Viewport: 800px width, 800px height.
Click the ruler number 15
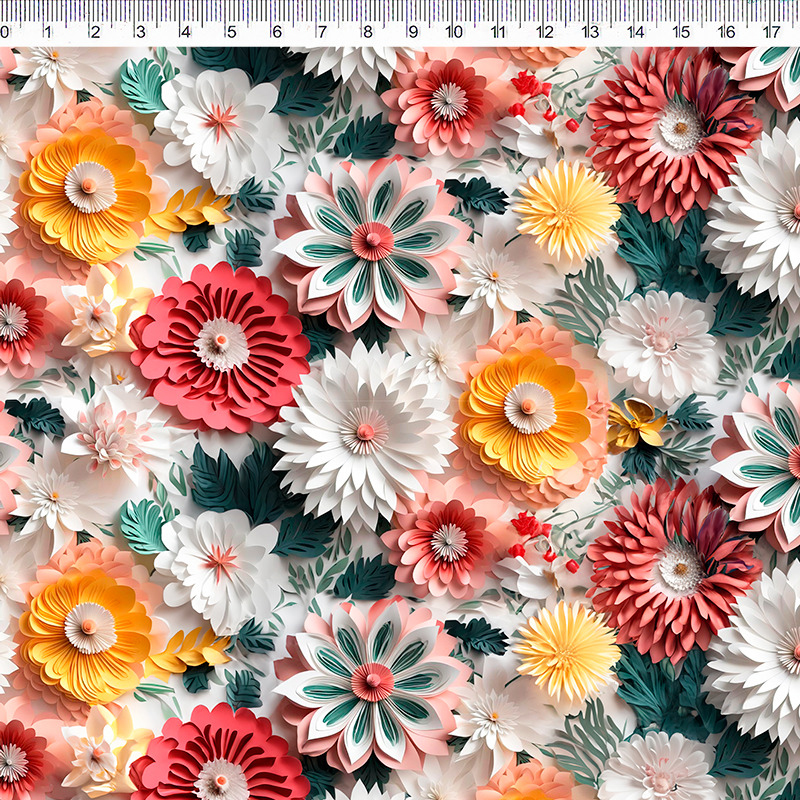(x=681, y=32)
